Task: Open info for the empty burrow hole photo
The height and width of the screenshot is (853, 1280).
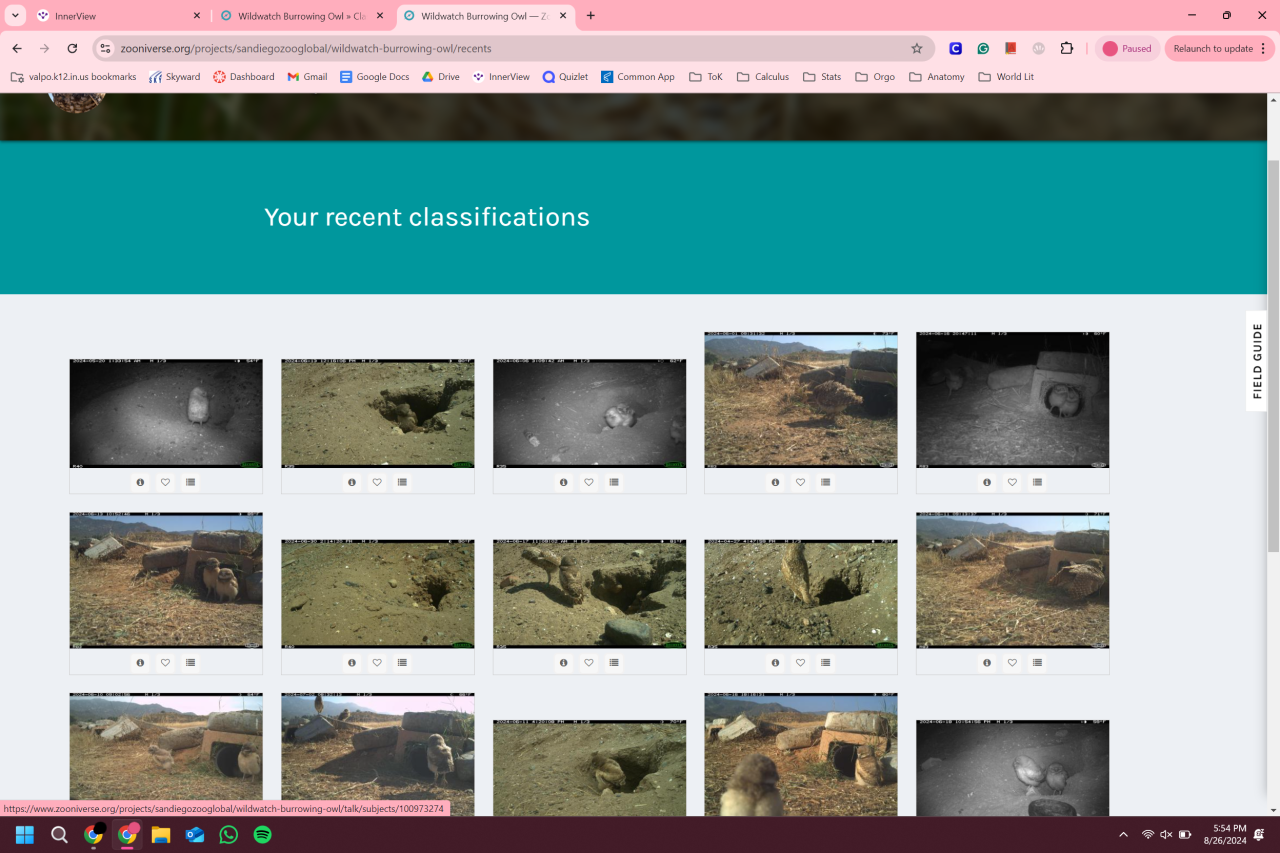Action: (352, 662)
